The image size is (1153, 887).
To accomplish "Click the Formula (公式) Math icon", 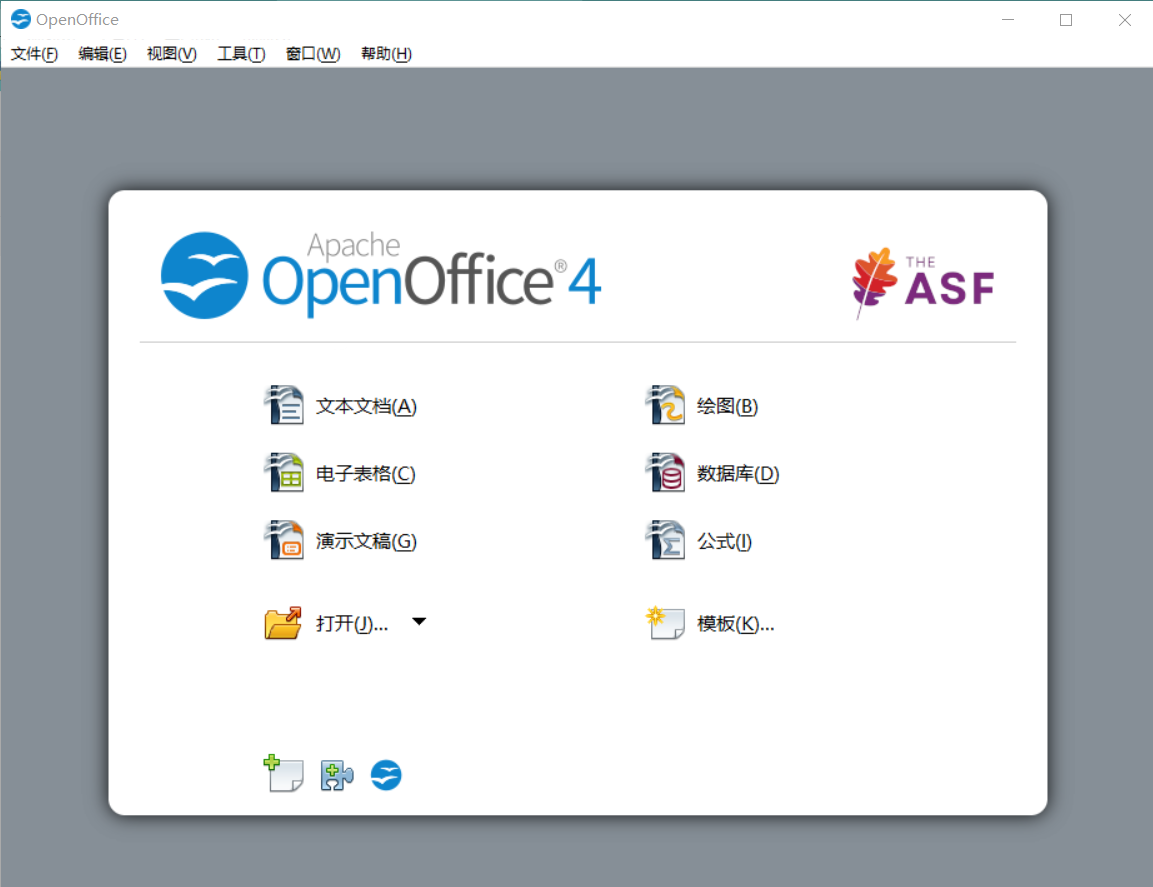I will tap(665, 540).
